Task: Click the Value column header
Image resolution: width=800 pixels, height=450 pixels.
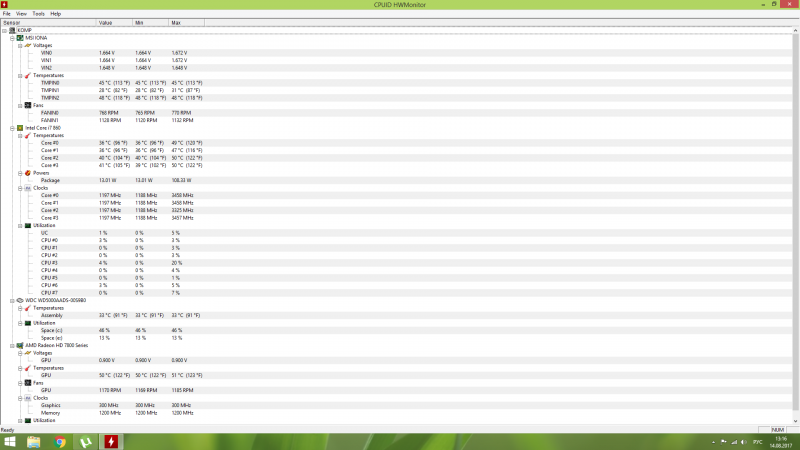Action: pyautogui.click(x=114, y=23)
